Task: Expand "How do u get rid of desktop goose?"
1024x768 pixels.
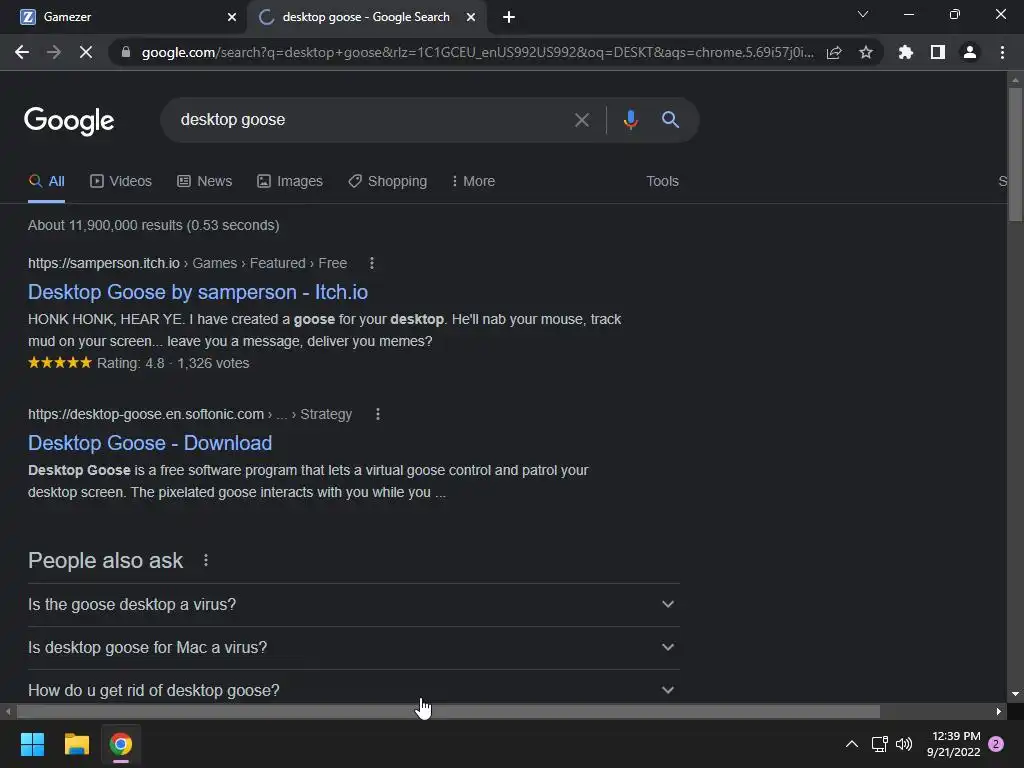Action: [x=353, y=690]
